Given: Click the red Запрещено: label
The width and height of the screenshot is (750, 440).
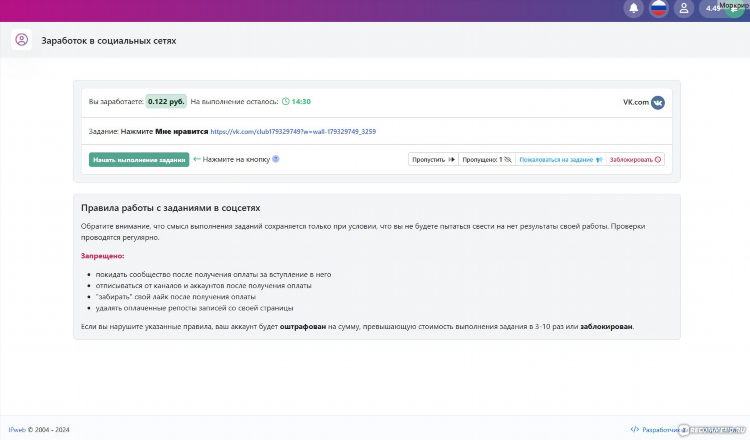Looking at the screenshot, I should pos(102,256).
